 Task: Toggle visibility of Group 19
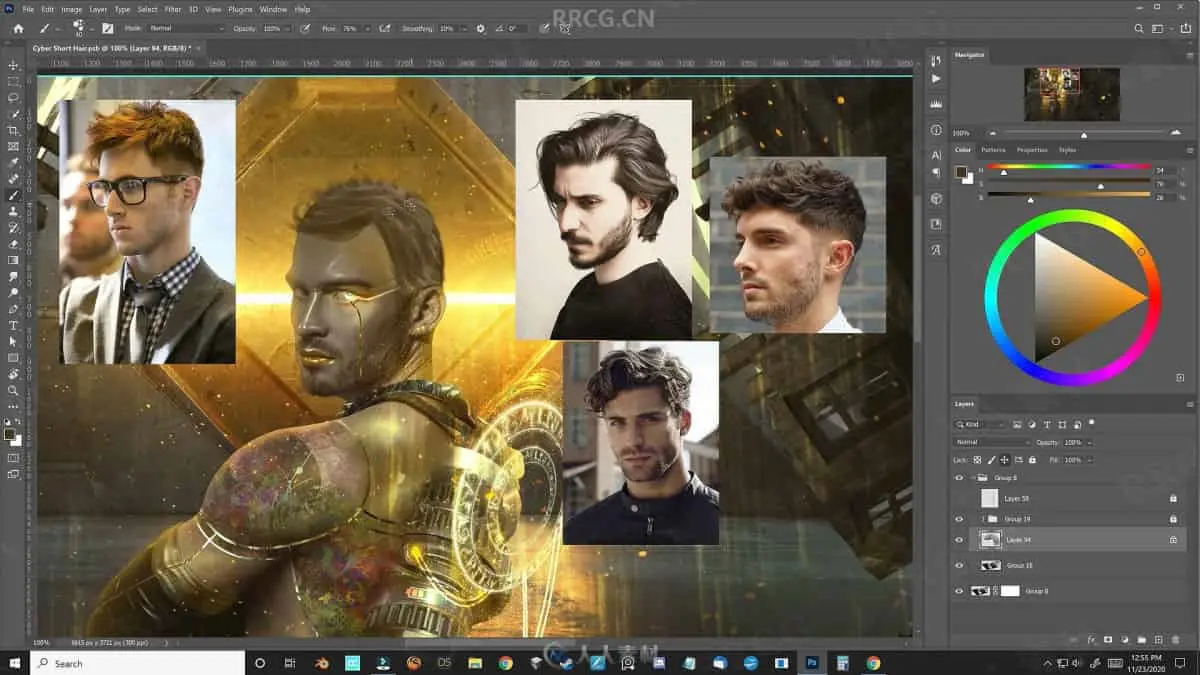(x=959, y=519)
